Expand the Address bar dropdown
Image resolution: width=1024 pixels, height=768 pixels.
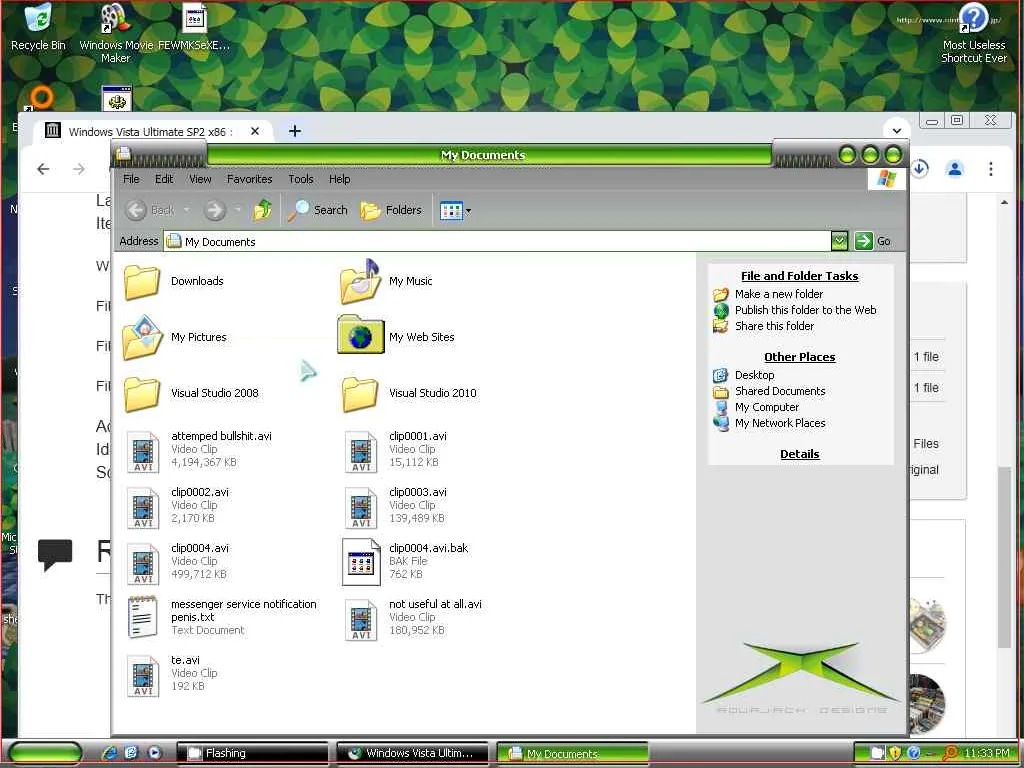[x=839, y=241]
